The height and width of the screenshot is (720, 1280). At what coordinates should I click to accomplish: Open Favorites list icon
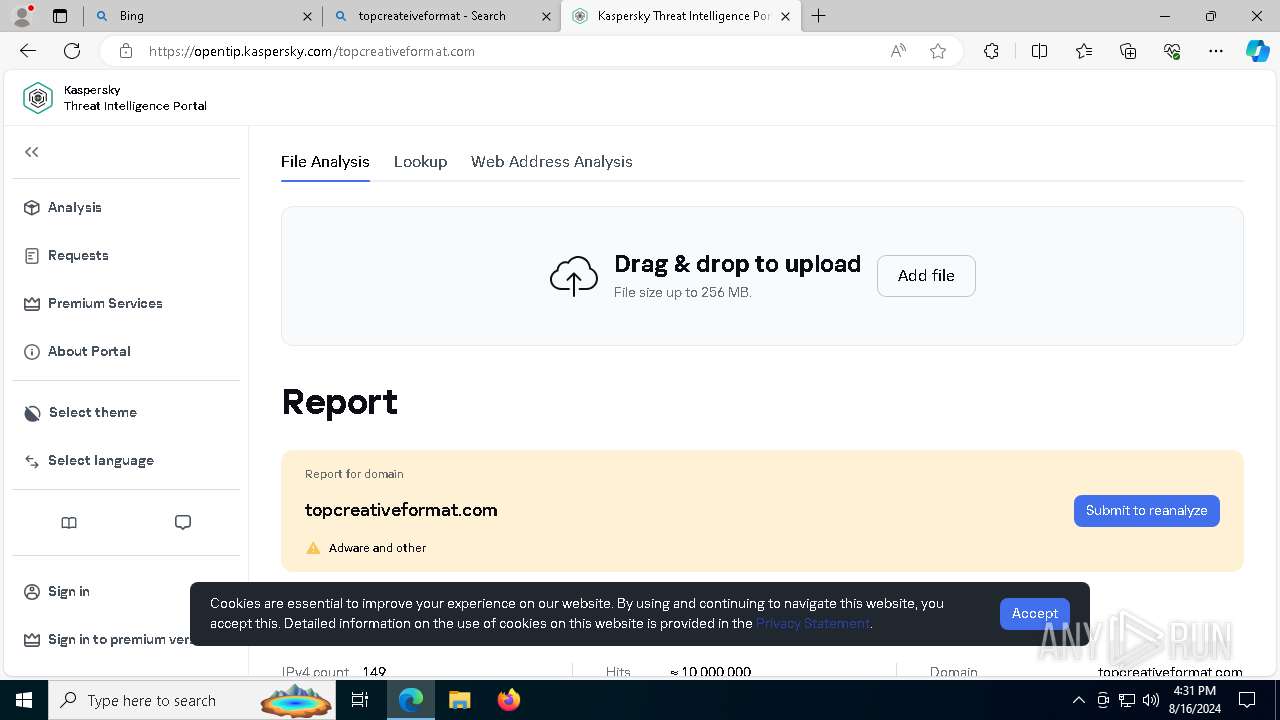point(1084,51)
